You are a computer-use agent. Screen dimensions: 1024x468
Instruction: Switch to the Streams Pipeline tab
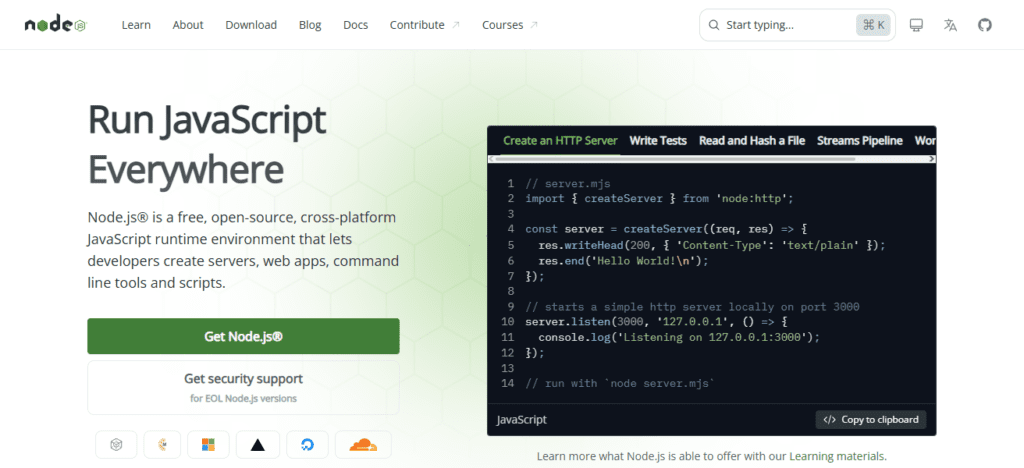coord(859,140)
